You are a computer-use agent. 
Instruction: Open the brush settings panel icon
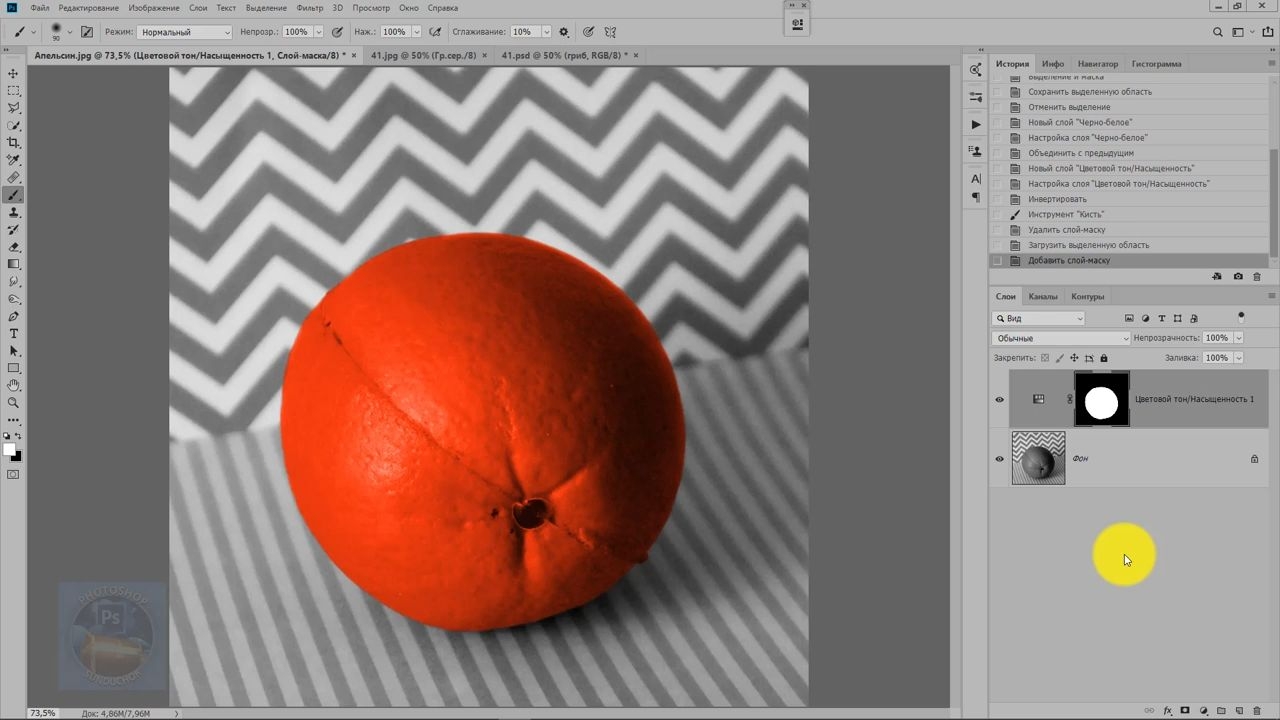87,32
